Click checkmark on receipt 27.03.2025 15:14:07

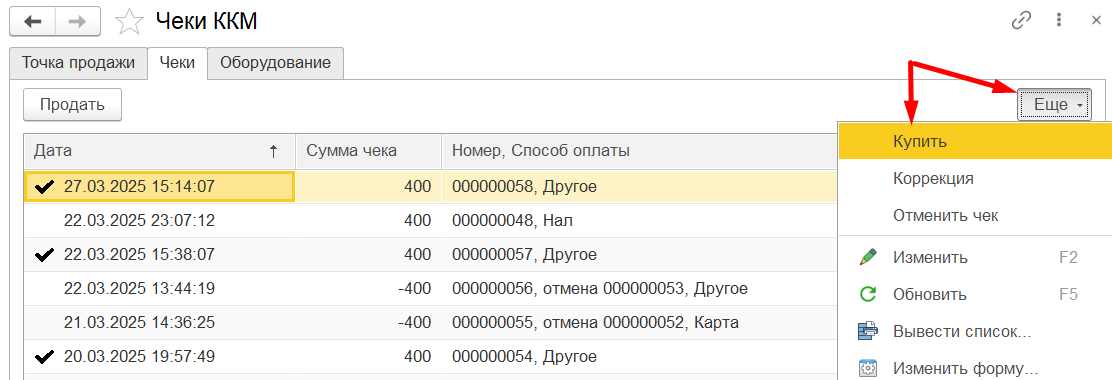tap(44, 187)
